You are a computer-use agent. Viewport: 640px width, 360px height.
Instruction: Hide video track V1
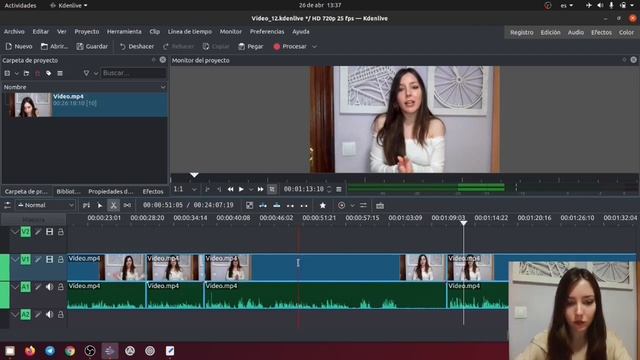coord(49,260)
